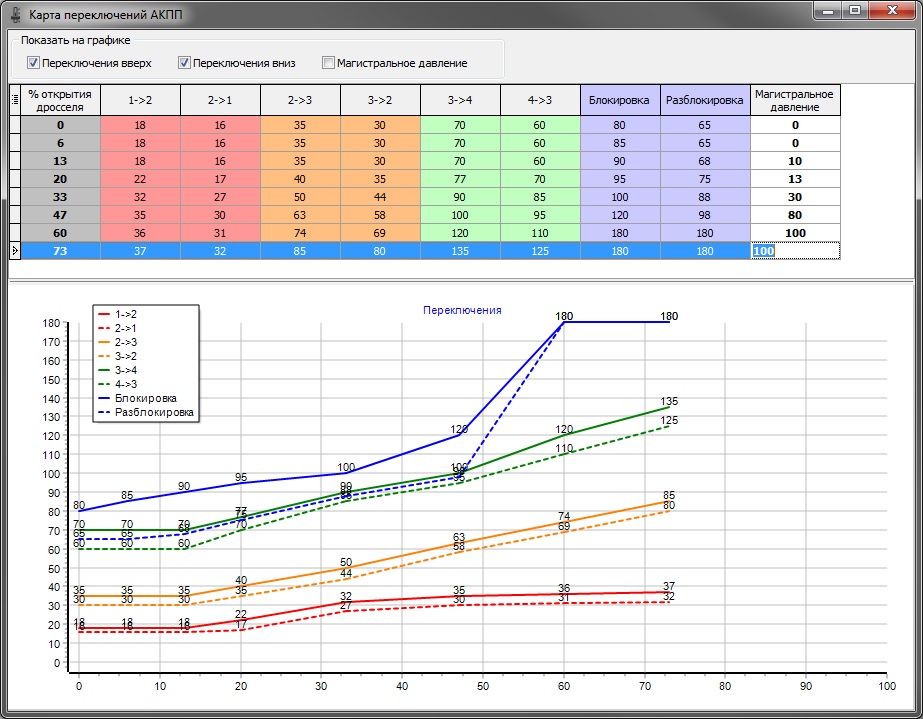Viewport: 923px width, 719px height.
Task: Click the application icon in the title bar
Action: click(16, 14)
